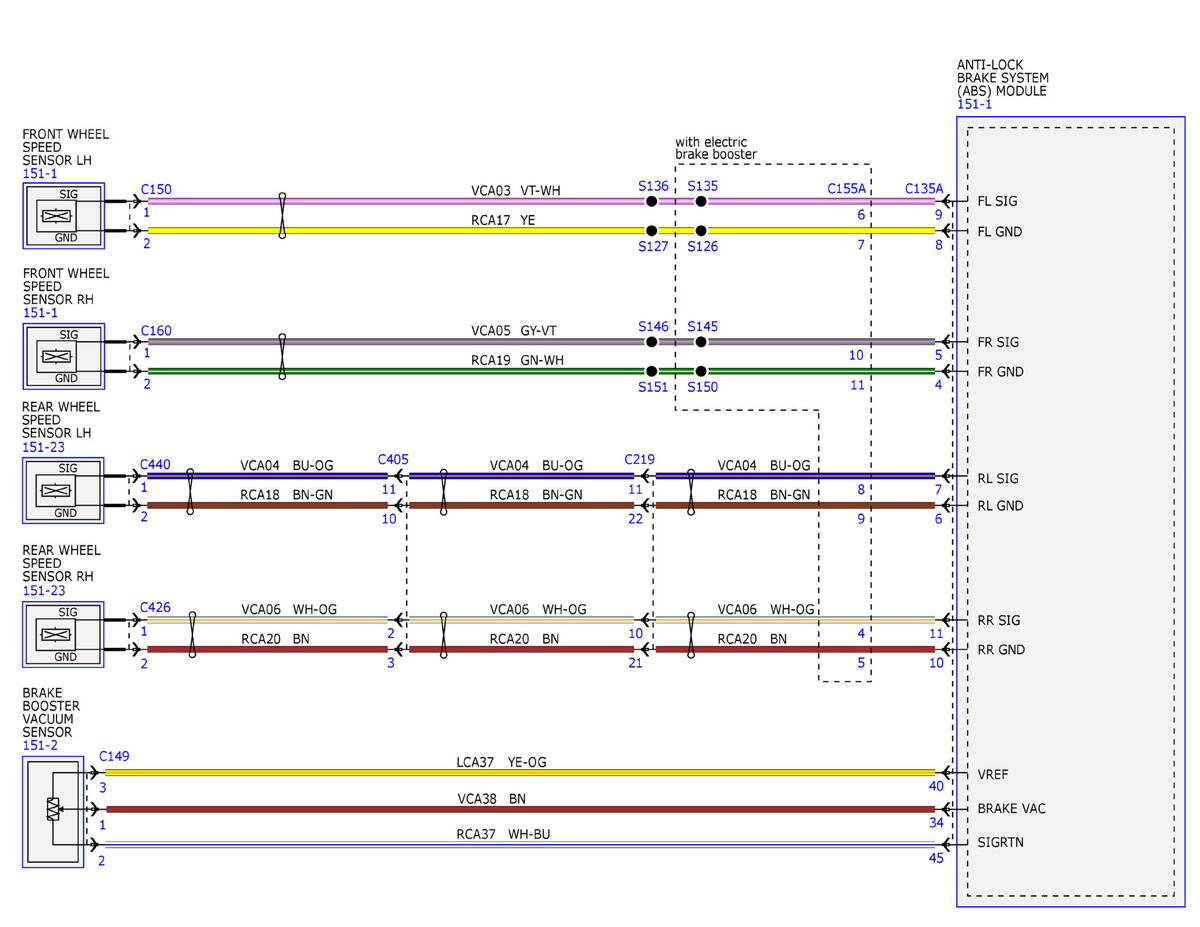Open the 151-1 link under Front Wheel Speed Sensor RH
1200x927 pixels.
pyautogui.click(x=38, y=314)
